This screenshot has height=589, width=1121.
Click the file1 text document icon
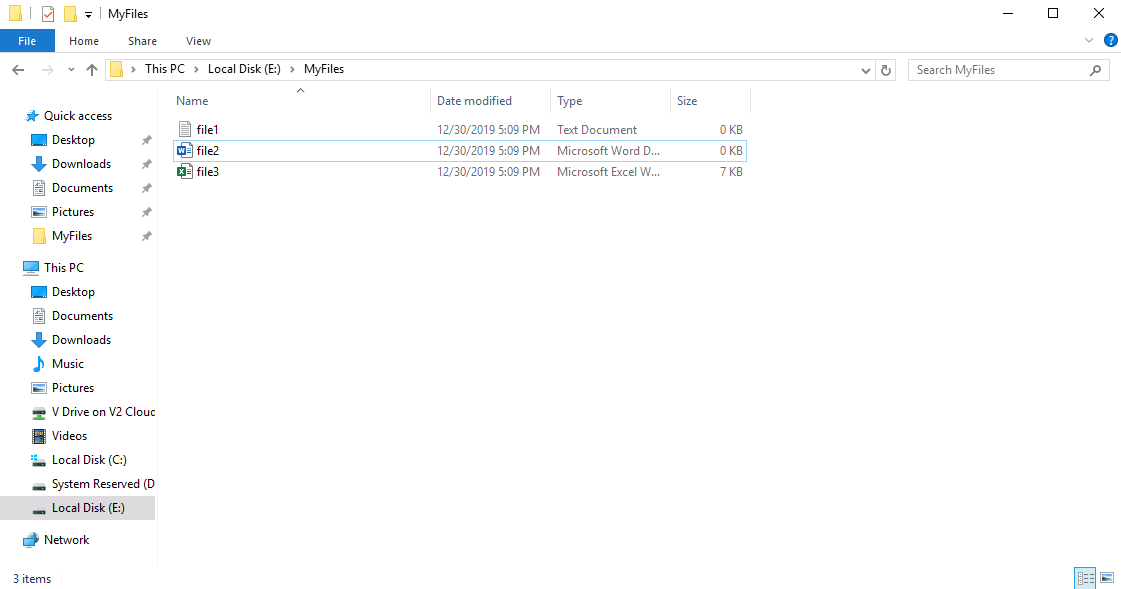pyautogui.click(x=184, y=129)
